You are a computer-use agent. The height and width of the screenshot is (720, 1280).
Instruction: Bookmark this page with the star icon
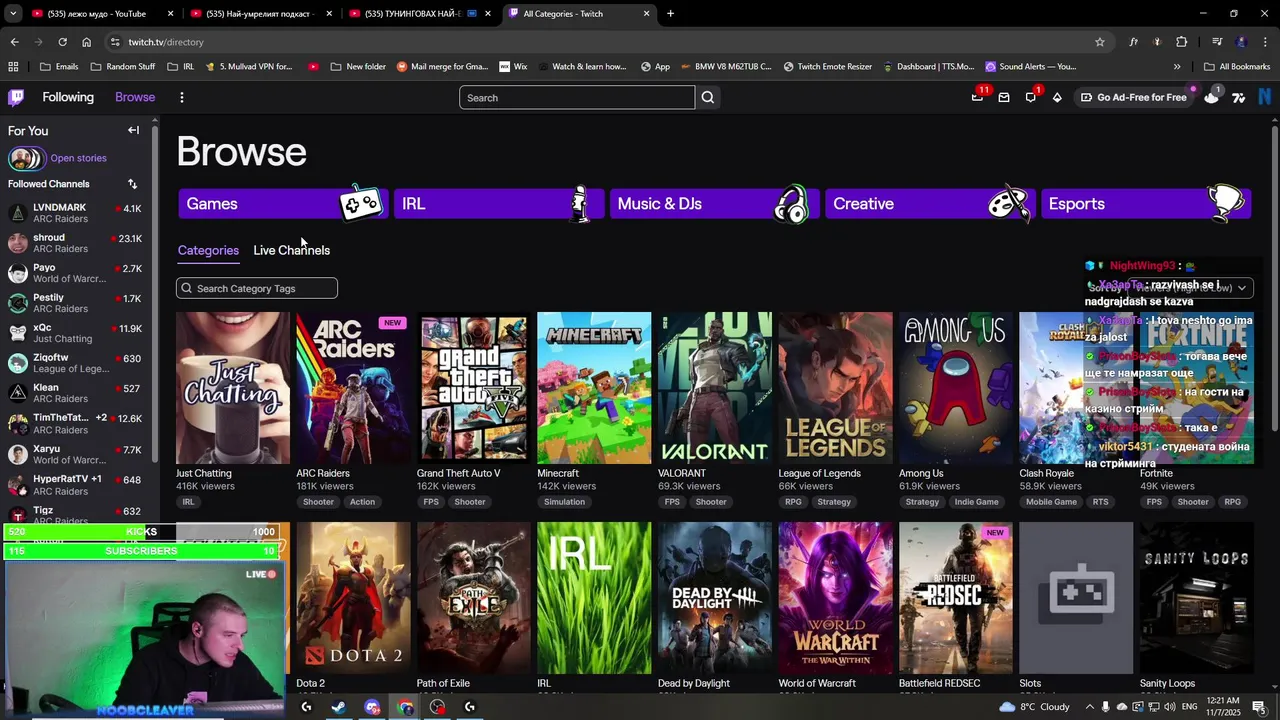click(1100, 42)
